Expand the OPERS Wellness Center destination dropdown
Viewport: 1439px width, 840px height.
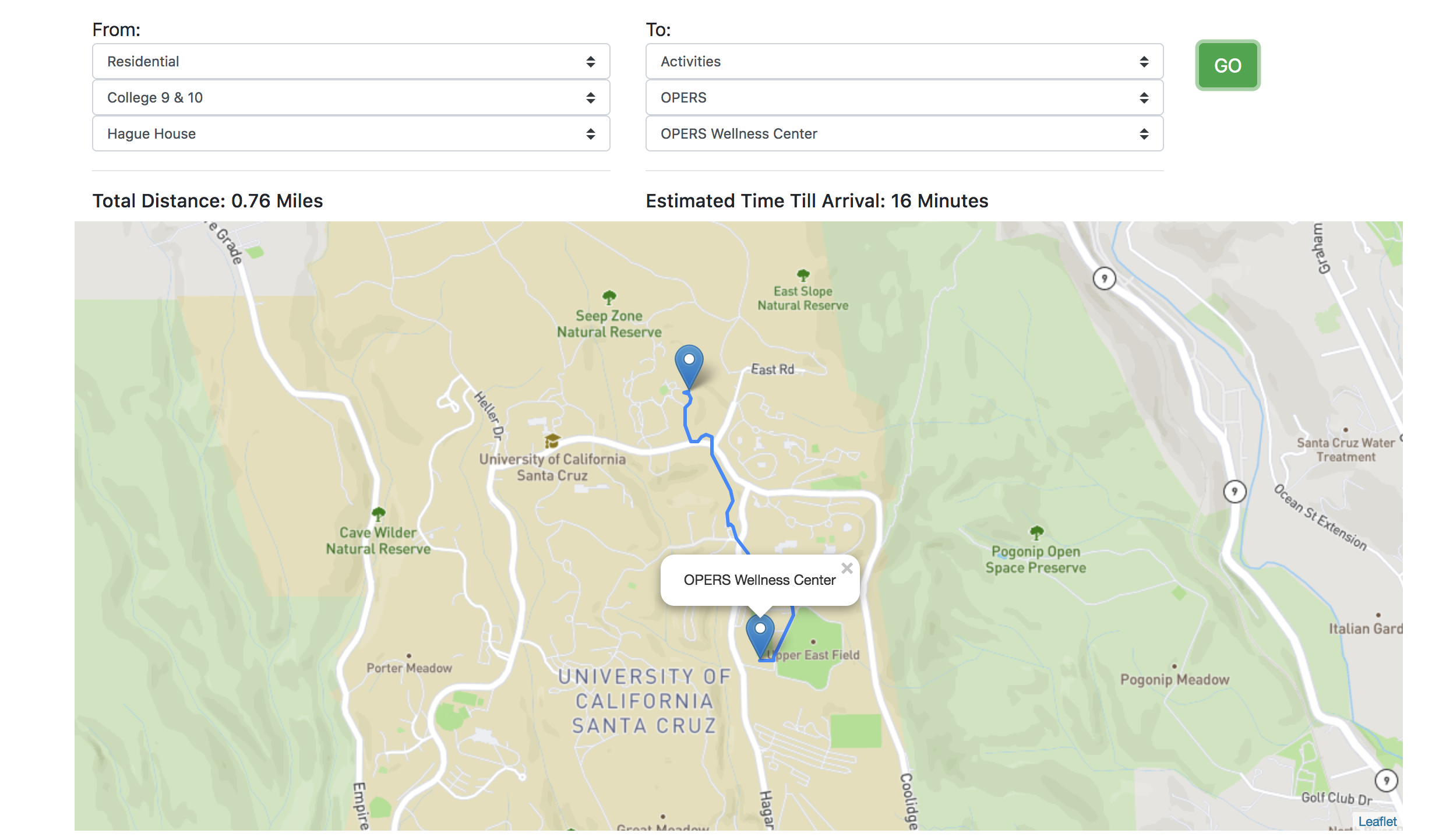tap(904, 133)
